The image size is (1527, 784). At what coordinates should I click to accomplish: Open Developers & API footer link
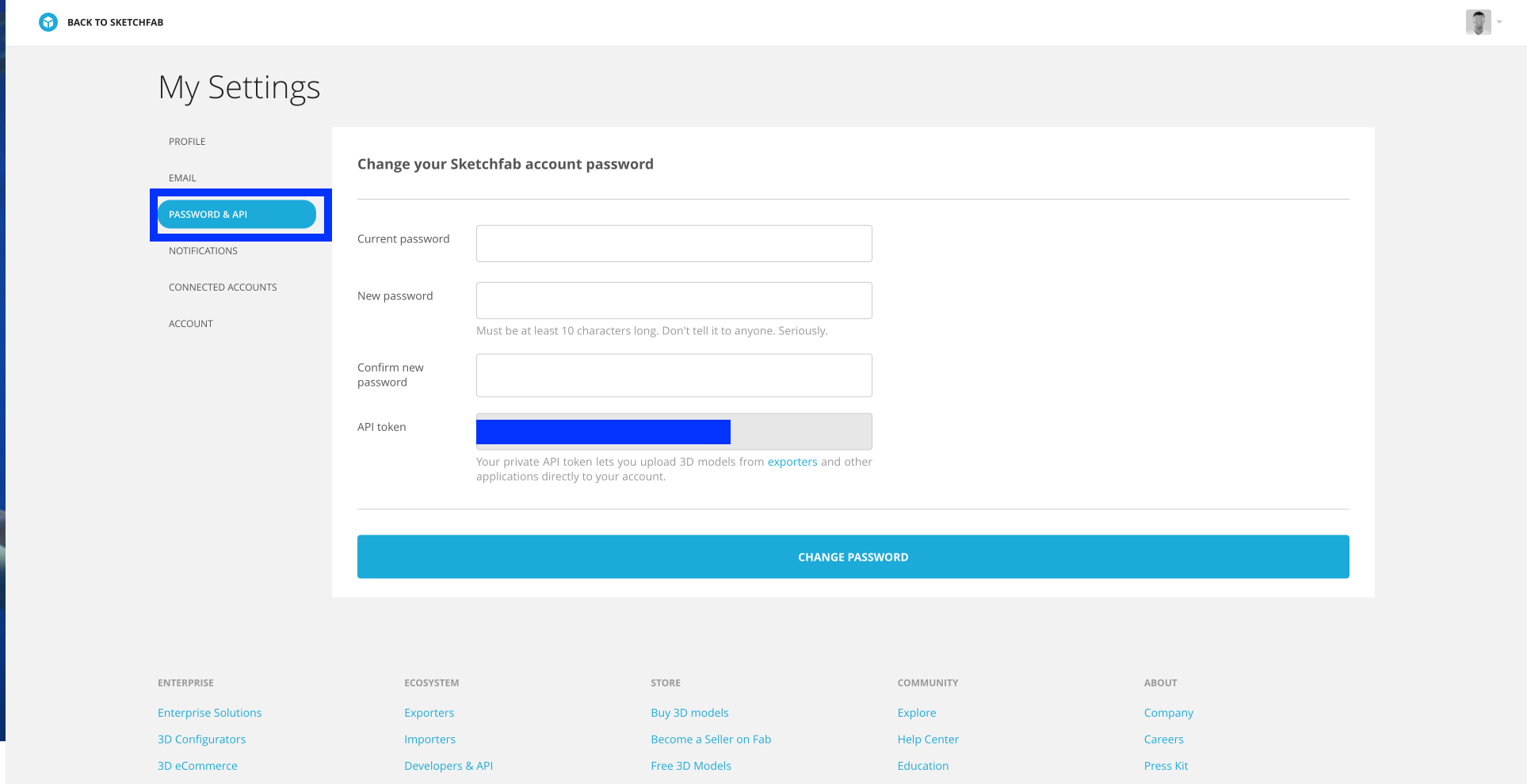(x=449, y=766)
